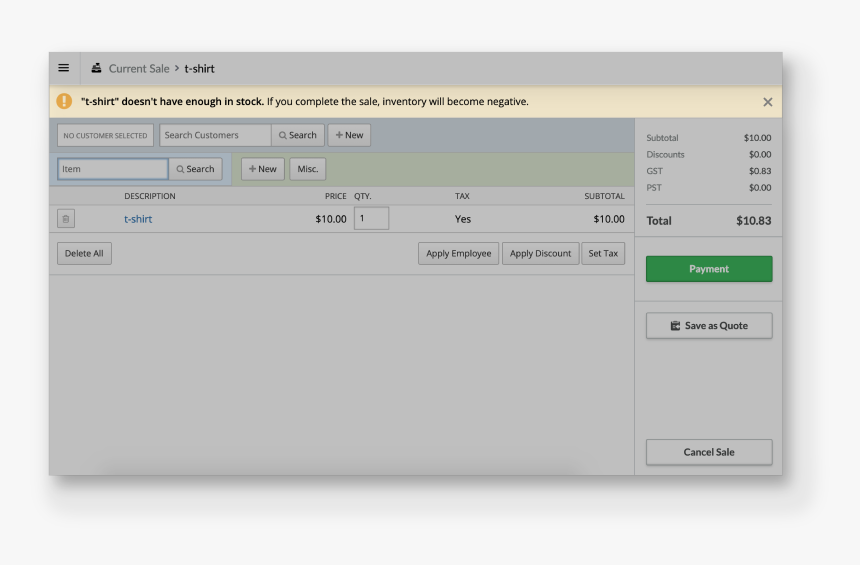Click the SUBTOTAL column header
Image resolution: width=860 pixels, height=565 pixels.
(x=604, y=196)
